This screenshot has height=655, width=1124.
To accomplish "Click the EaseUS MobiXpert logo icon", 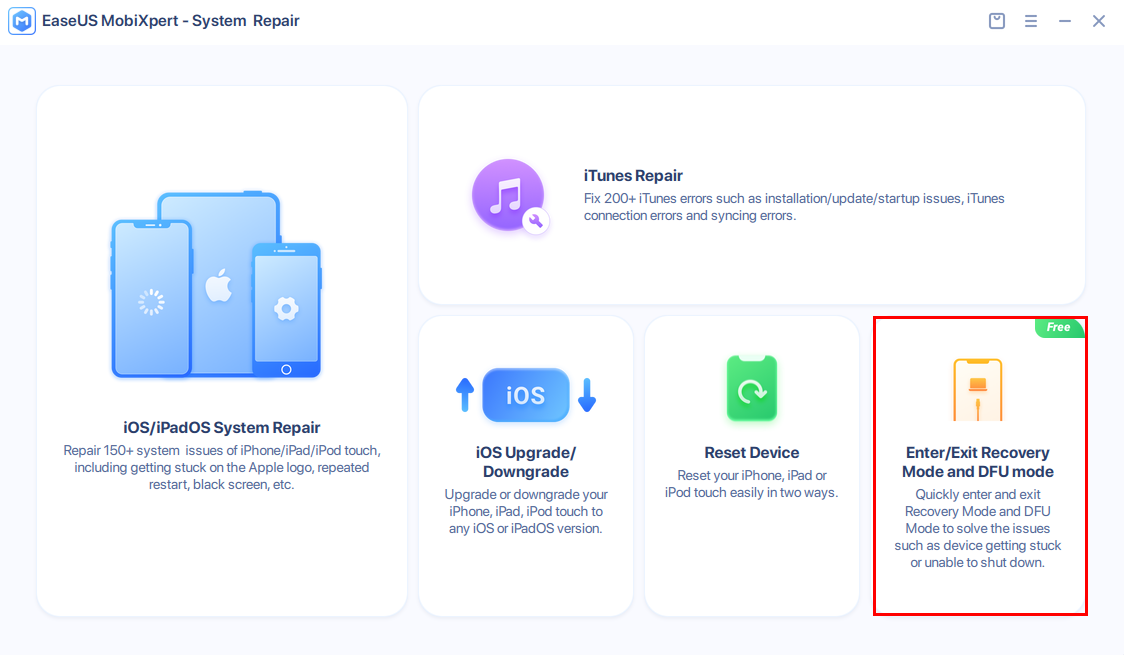I will [21, 21].
